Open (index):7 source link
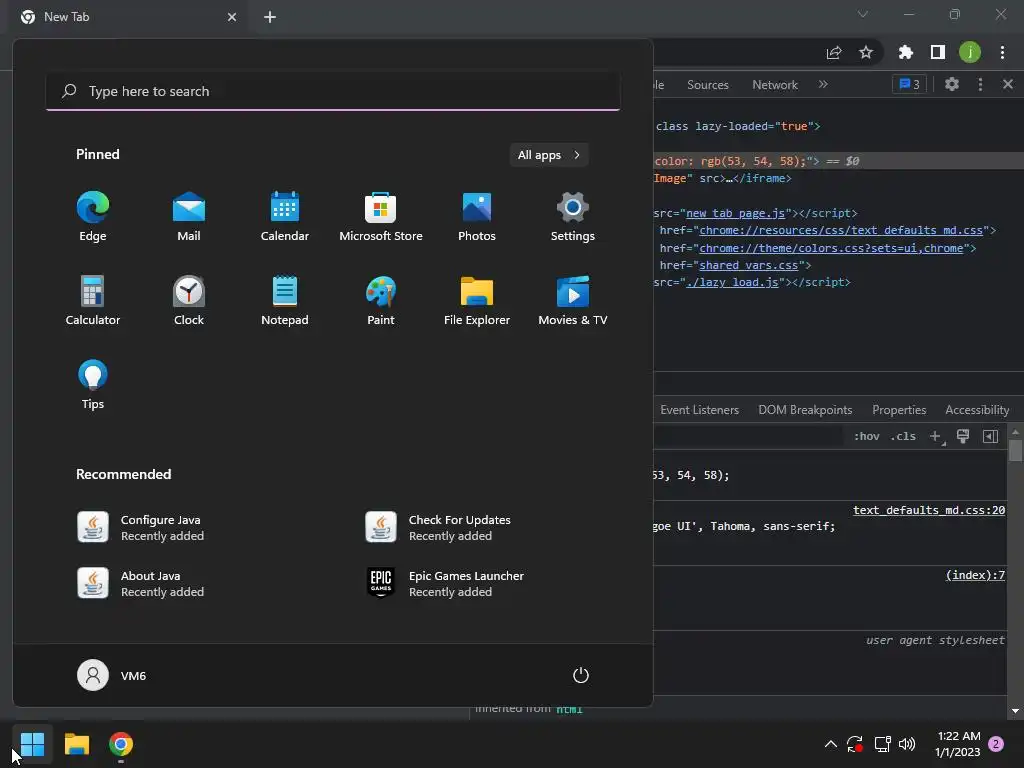Image resolution: width=1024 pixels, height=768 pixels. (x=975, y=575)
